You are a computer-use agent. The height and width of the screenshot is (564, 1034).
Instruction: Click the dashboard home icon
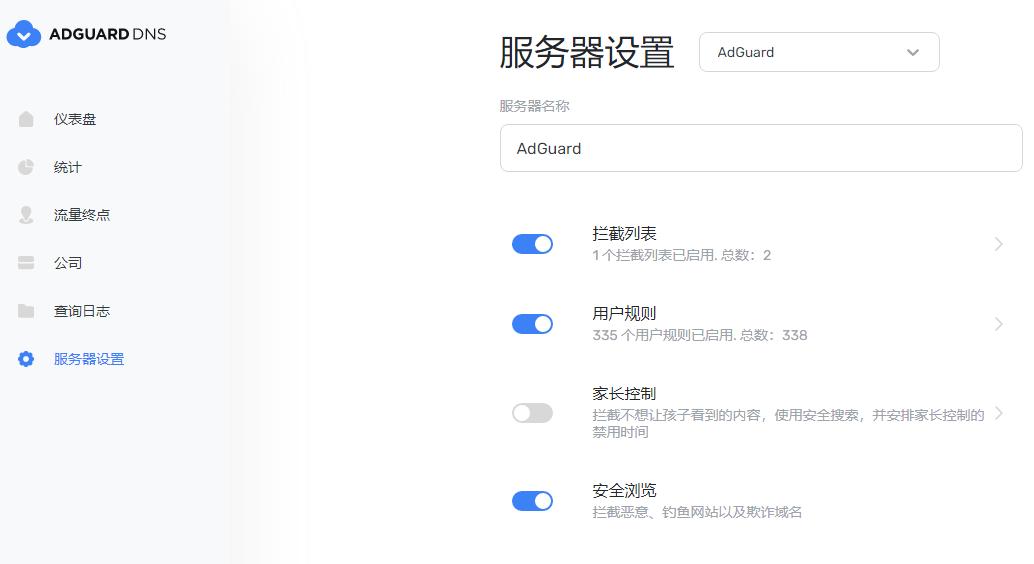click(x=26, y=119)
